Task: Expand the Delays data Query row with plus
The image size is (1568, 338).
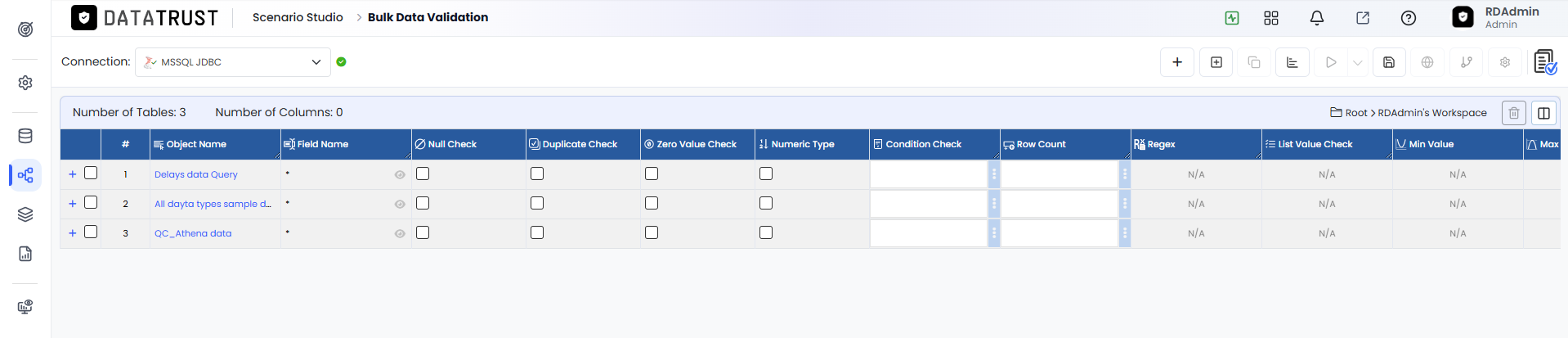Action: (73, 174)
